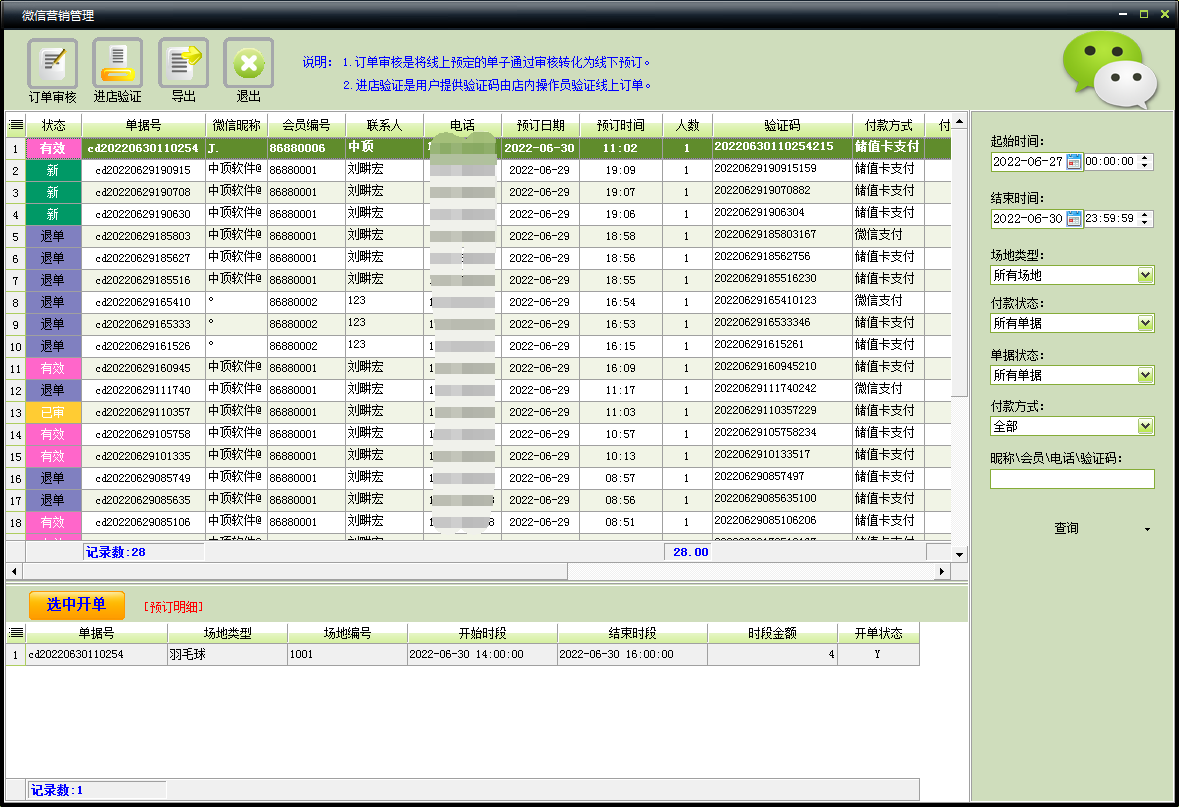Adjust the end time 23:59:59 spinner
Image resolution: width=1179 pixels, height=807 pixels.
point(1144,219)
